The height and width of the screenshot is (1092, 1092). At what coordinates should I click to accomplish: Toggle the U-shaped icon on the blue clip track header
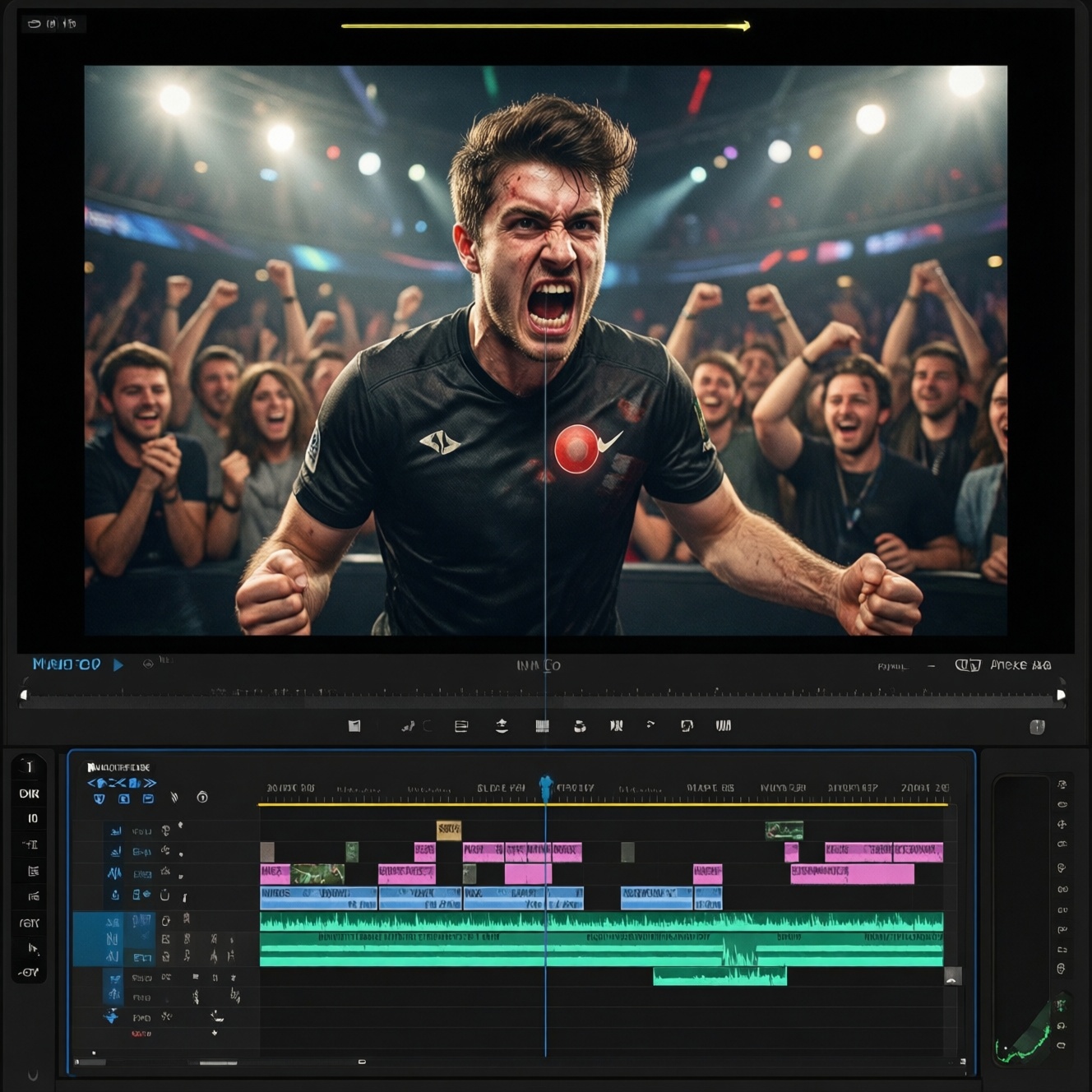click(164, 895)
